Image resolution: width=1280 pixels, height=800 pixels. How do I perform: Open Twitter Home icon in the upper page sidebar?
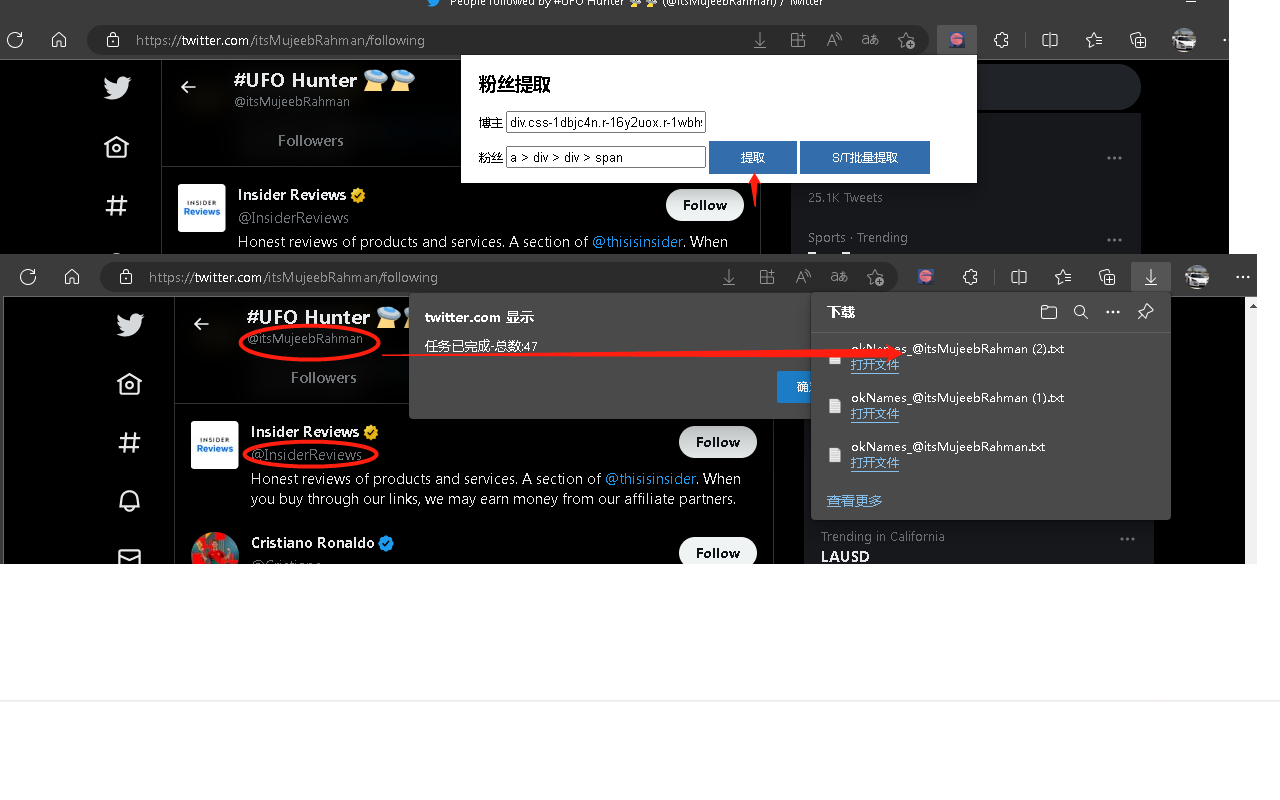(116, 147)
